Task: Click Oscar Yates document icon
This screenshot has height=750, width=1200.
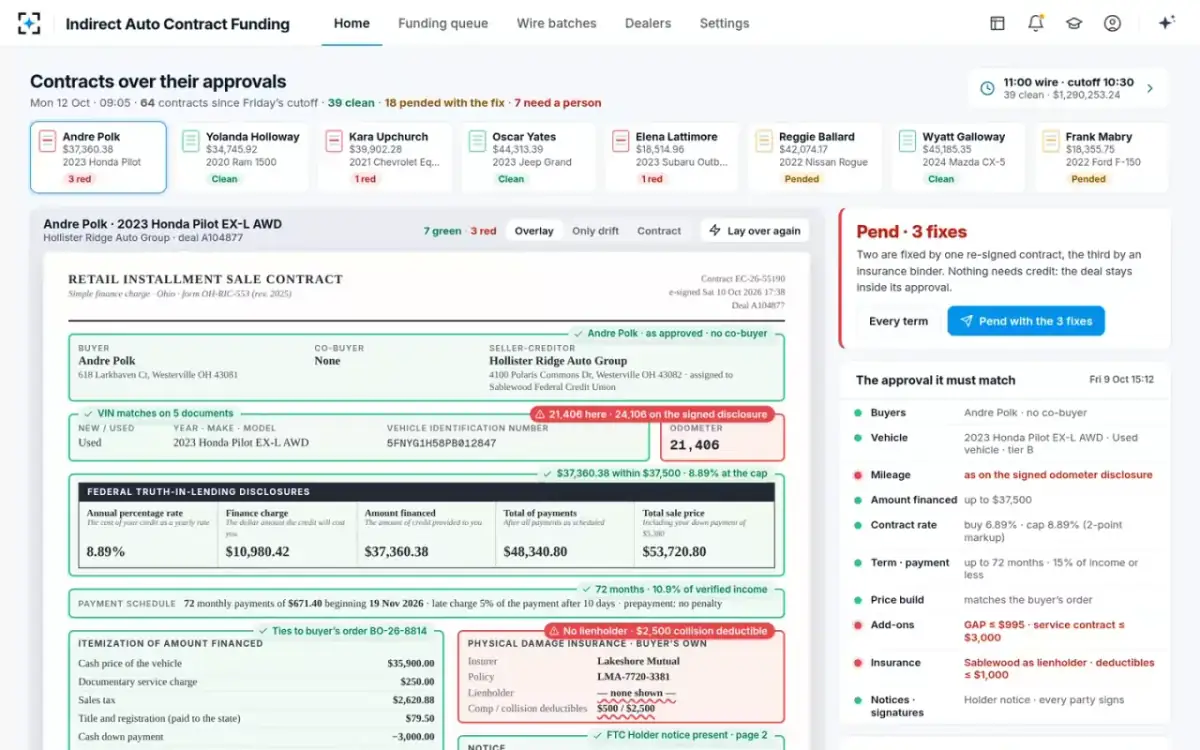Action: 477,141
